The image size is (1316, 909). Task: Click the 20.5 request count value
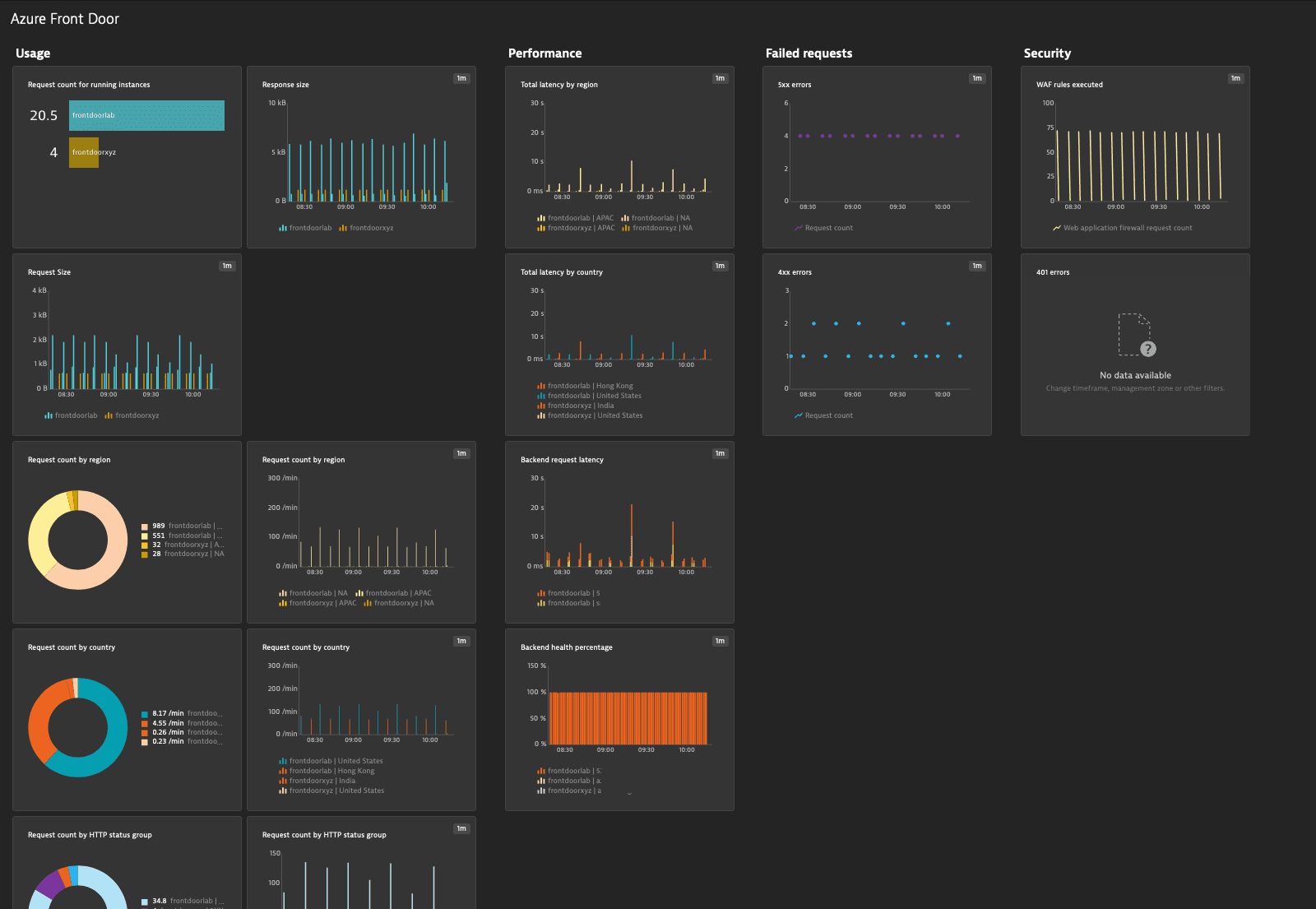point(44,115)
